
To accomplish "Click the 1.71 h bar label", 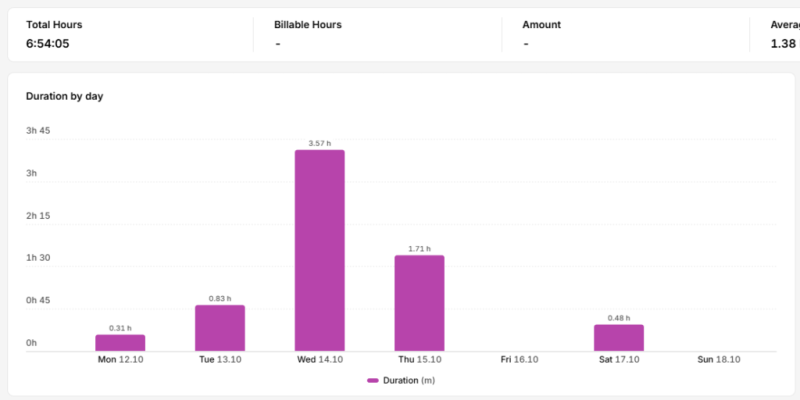I will pos(419,249).
